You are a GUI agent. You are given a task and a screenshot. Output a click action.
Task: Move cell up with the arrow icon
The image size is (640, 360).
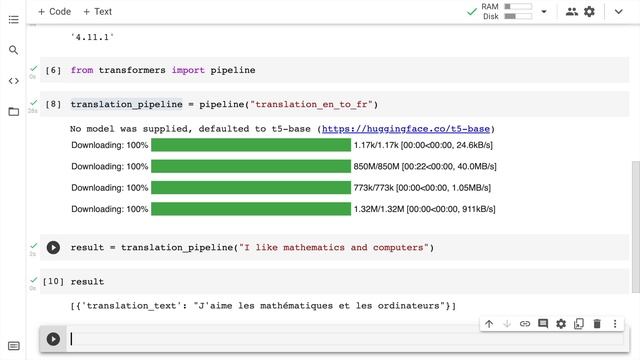point(489,324)
